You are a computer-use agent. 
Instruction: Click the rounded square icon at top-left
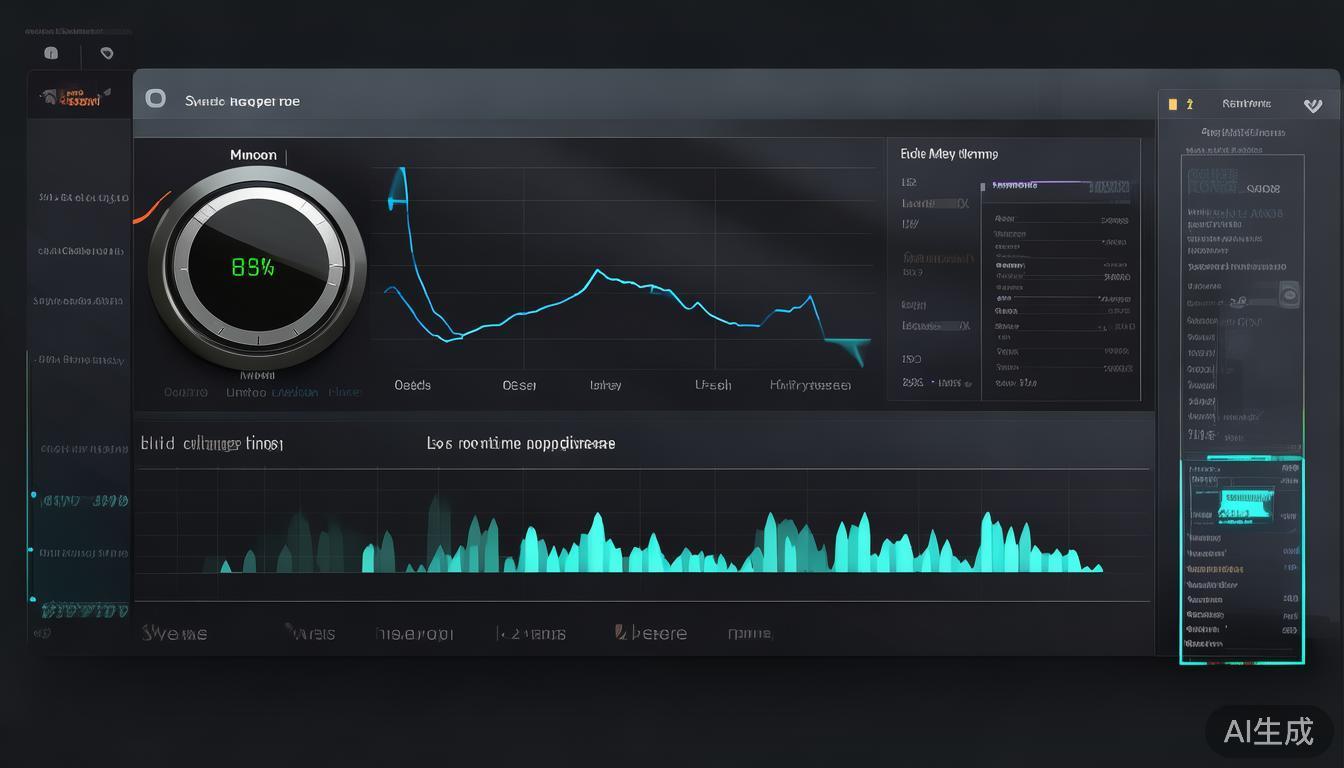(51, 53)
